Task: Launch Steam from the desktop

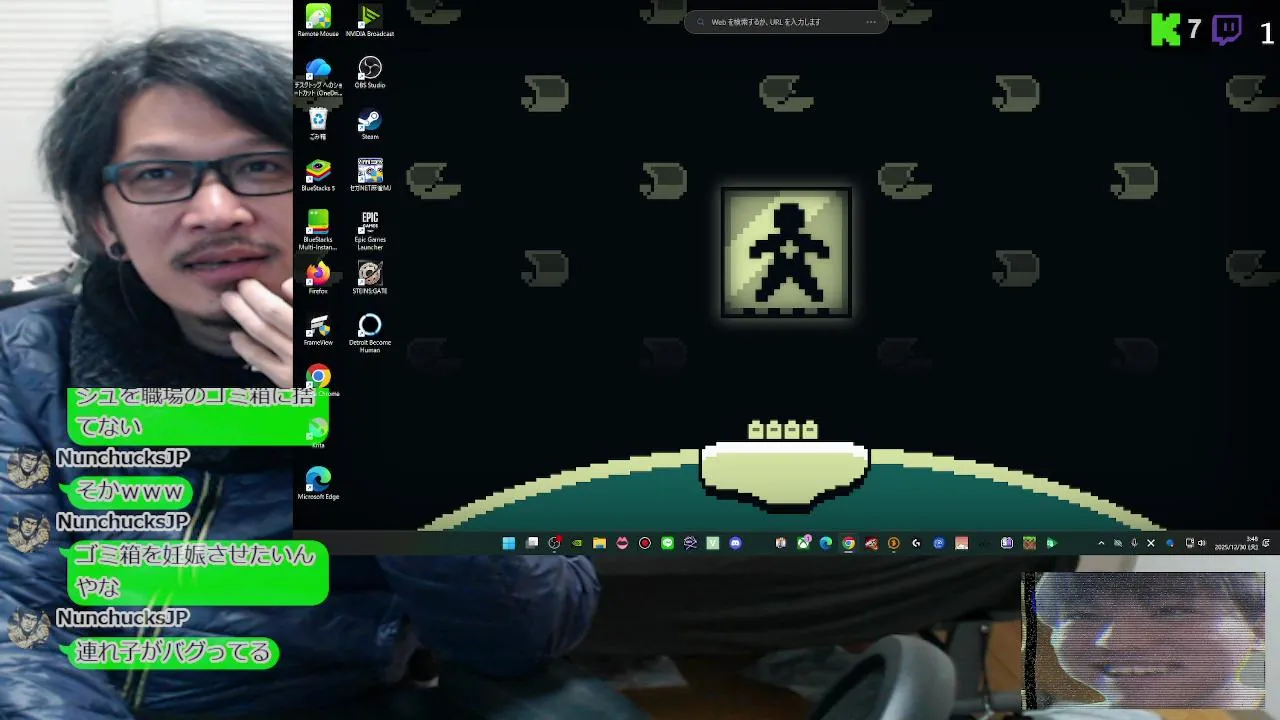Action: click(x=370, y=124)
